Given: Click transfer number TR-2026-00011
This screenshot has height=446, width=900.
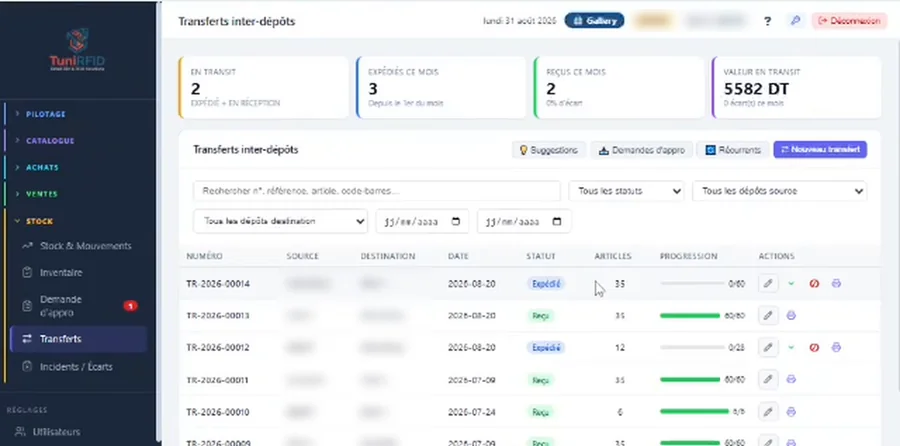Looking at the screenshot, I should click(x=218, y=380).
